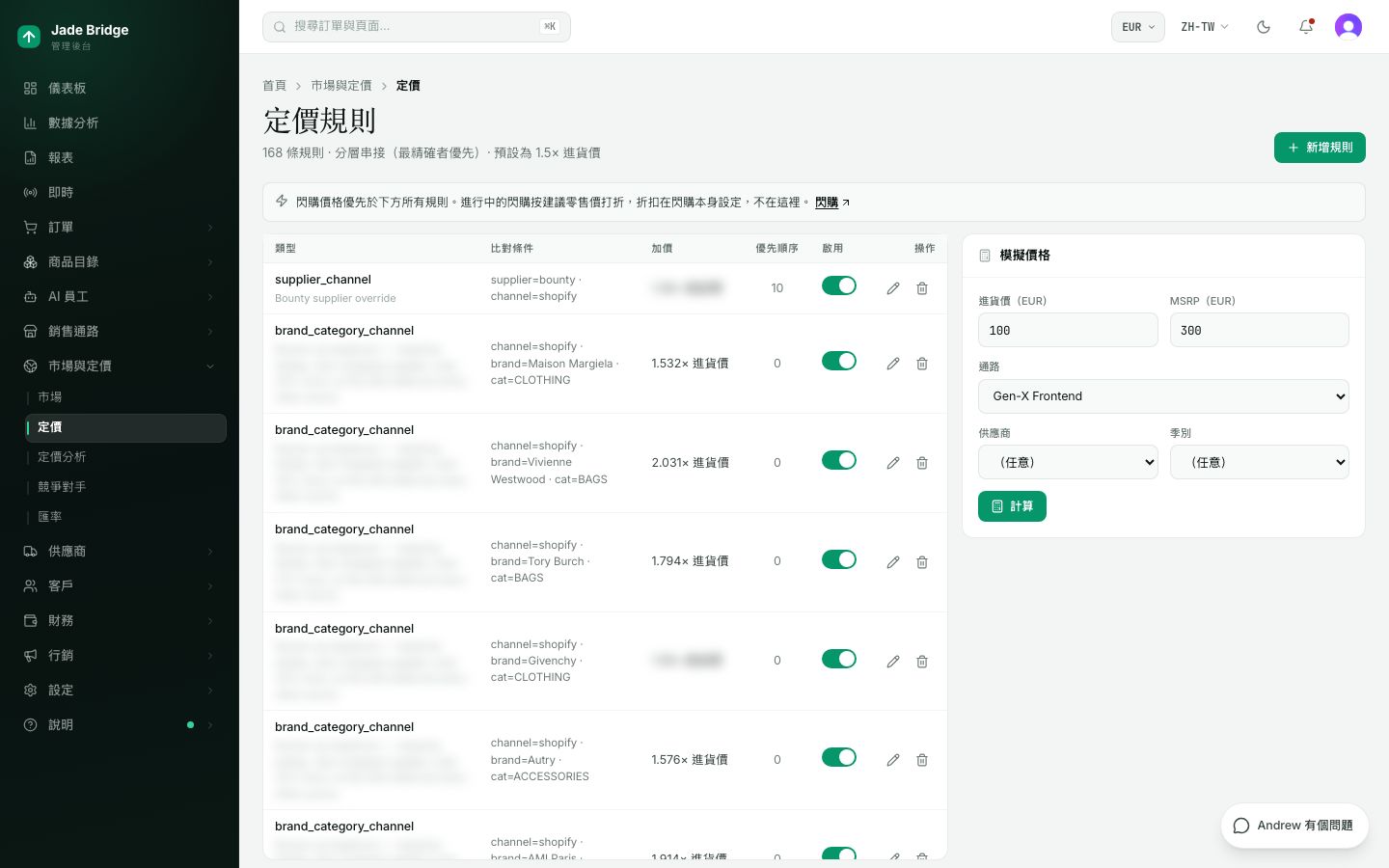
Task: Edit the Tory Burch rule
Action: pos(893,562)
